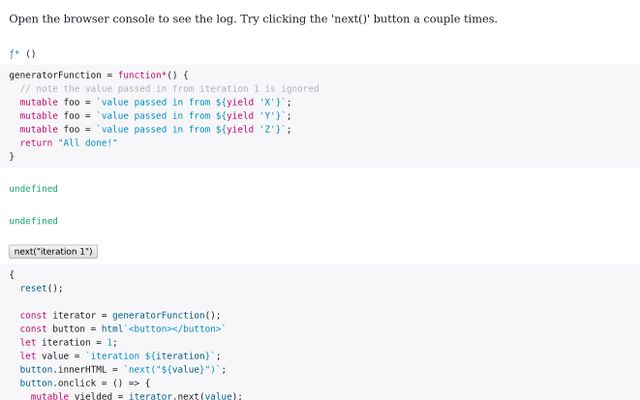The width and height of the screenshot is (640, 400).
Task: Click the reset(); code line
Action: click(x=41, y=288)
